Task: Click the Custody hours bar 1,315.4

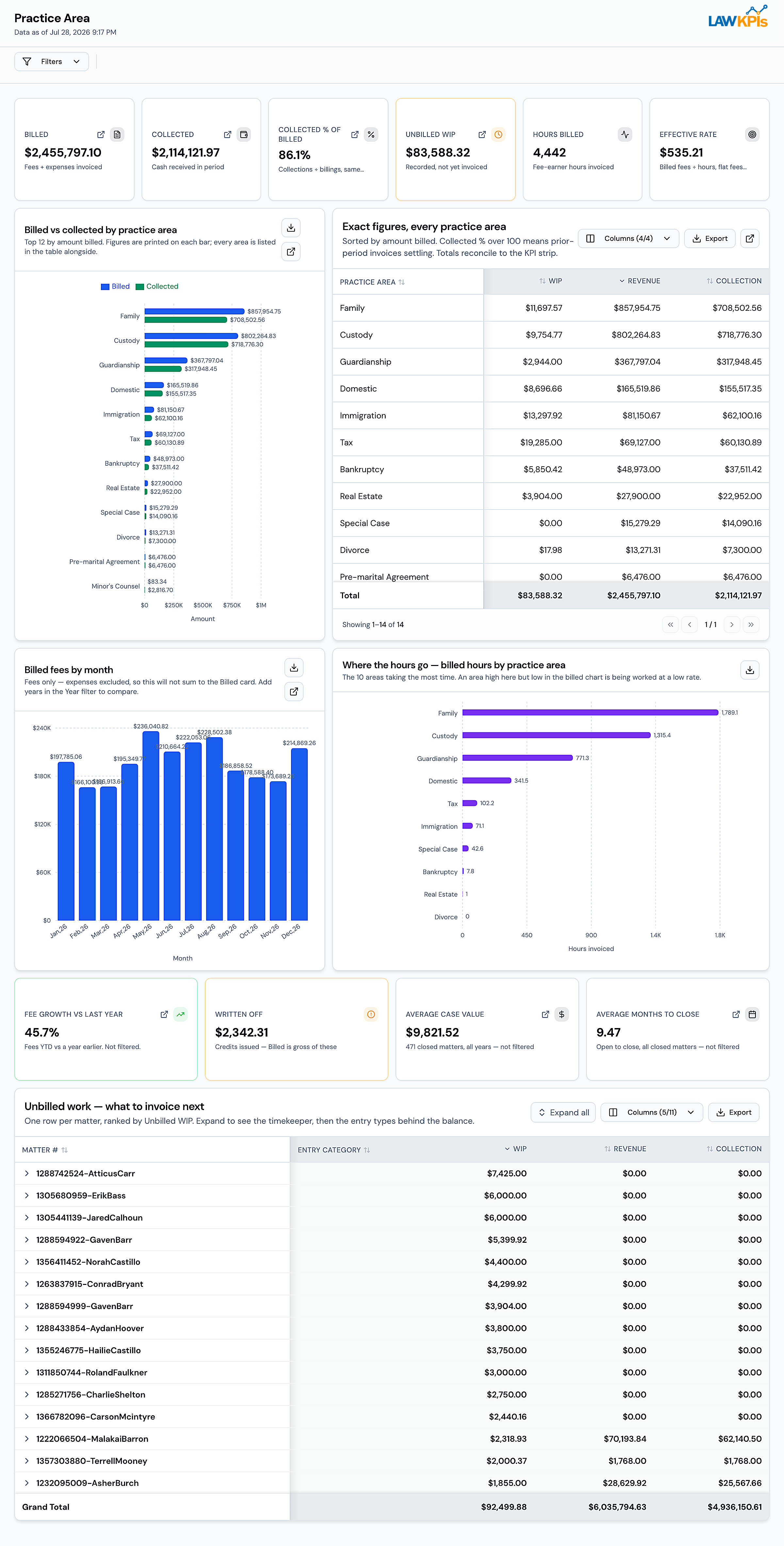Action: 557,735
